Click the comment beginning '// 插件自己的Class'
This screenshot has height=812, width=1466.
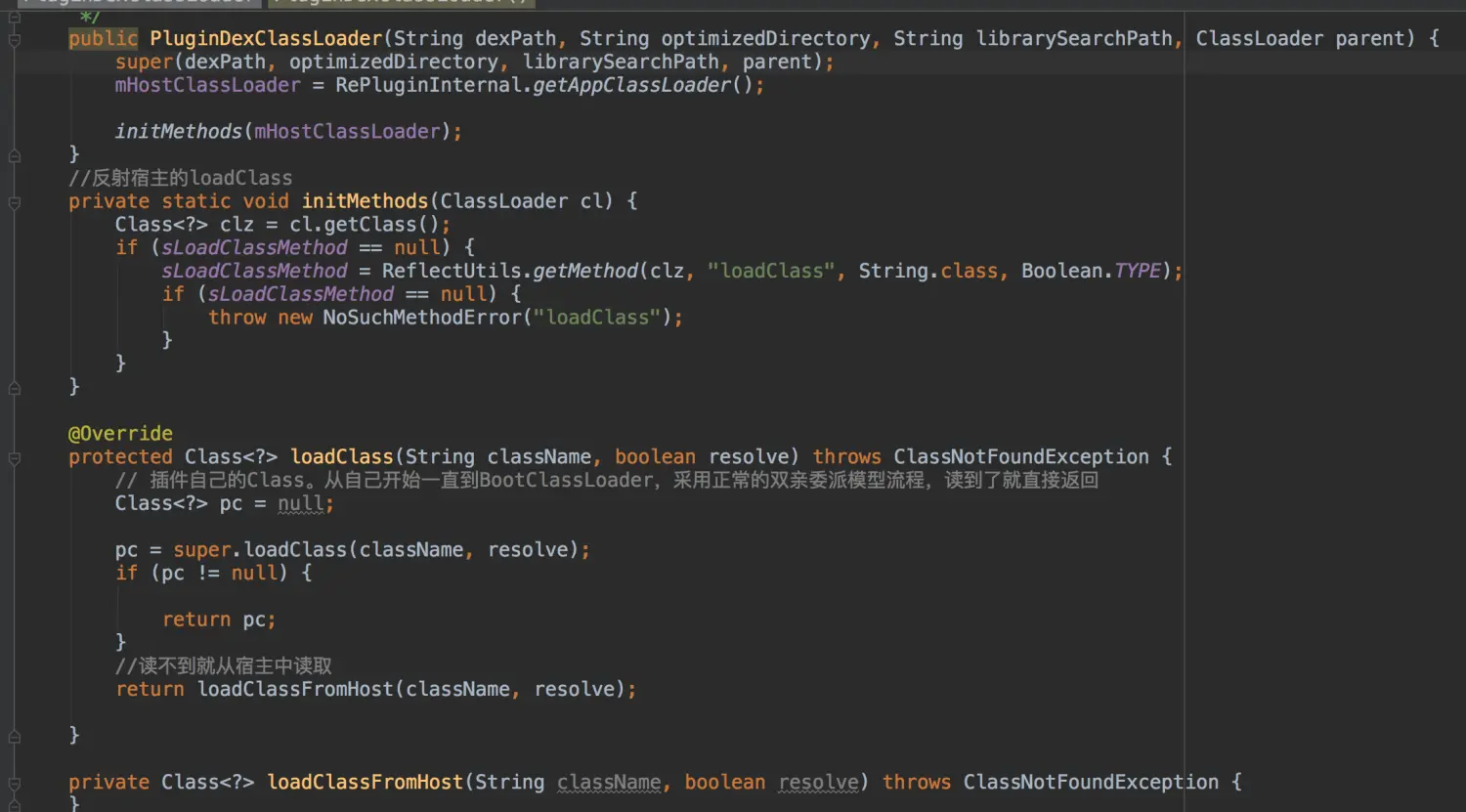coord(607,480)
